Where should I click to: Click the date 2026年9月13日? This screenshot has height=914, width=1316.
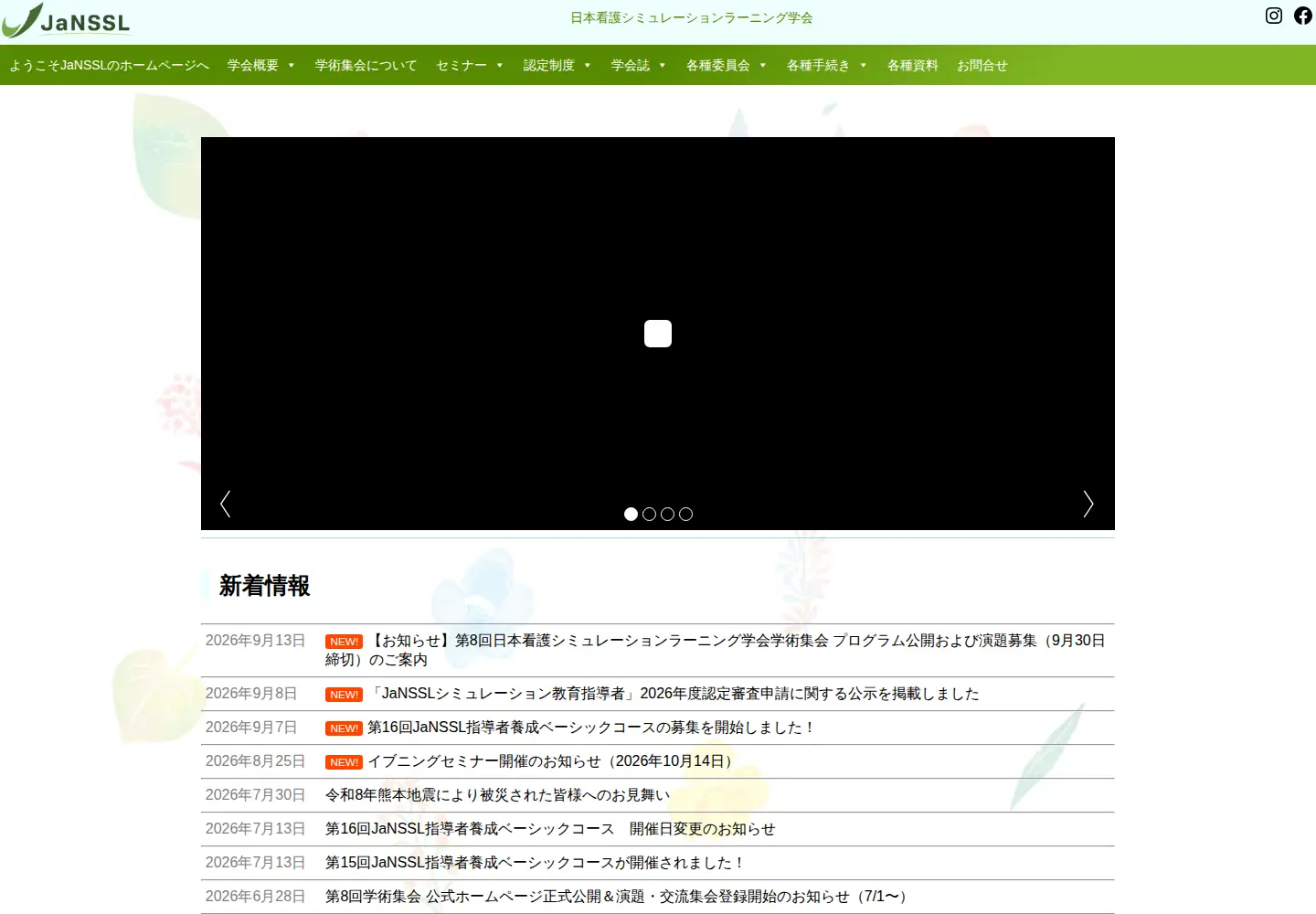[255, 641]
